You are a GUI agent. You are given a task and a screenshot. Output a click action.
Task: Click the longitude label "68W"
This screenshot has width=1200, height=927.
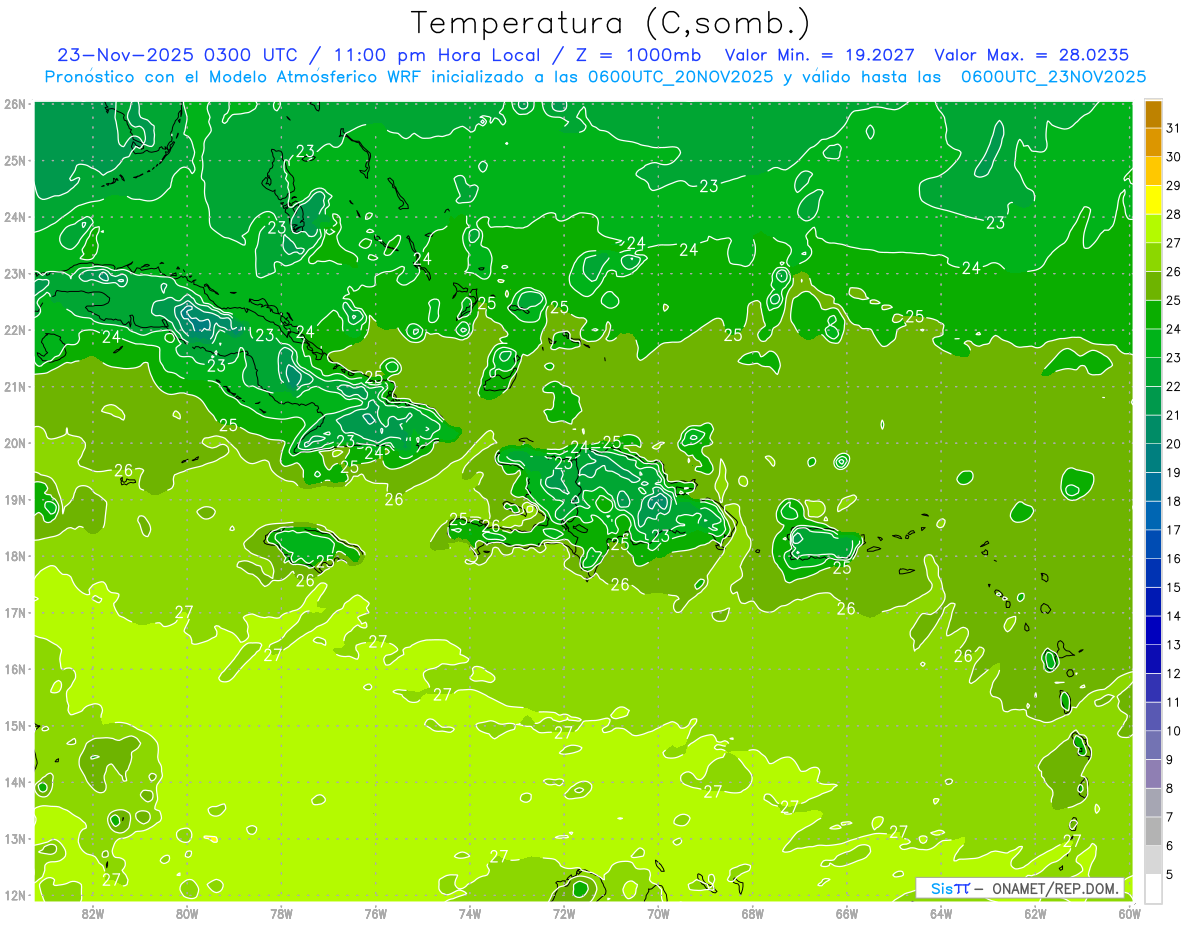pyautogui.click(x=752, y=913)
